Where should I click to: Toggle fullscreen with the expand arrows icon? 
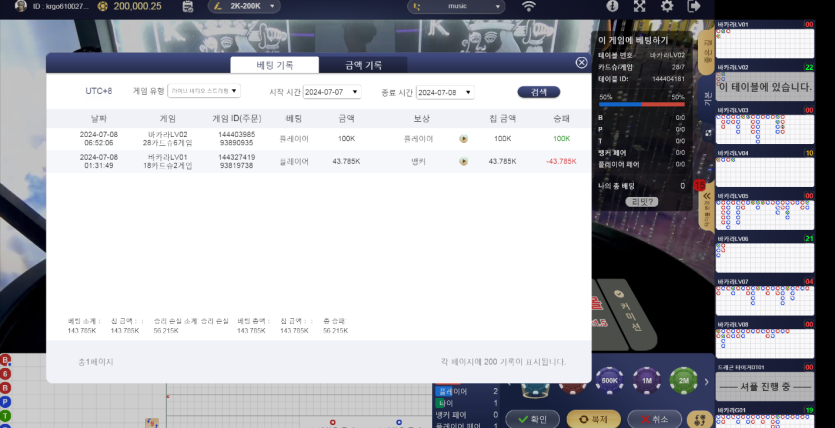tap(640, 6)
